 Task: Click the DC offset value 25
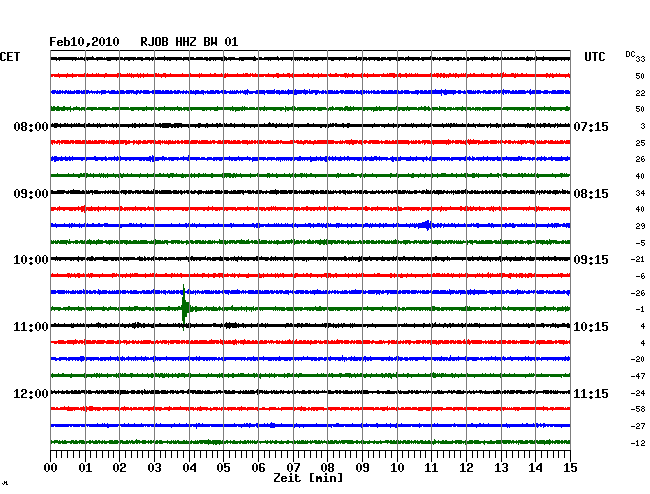pos(640,143)
